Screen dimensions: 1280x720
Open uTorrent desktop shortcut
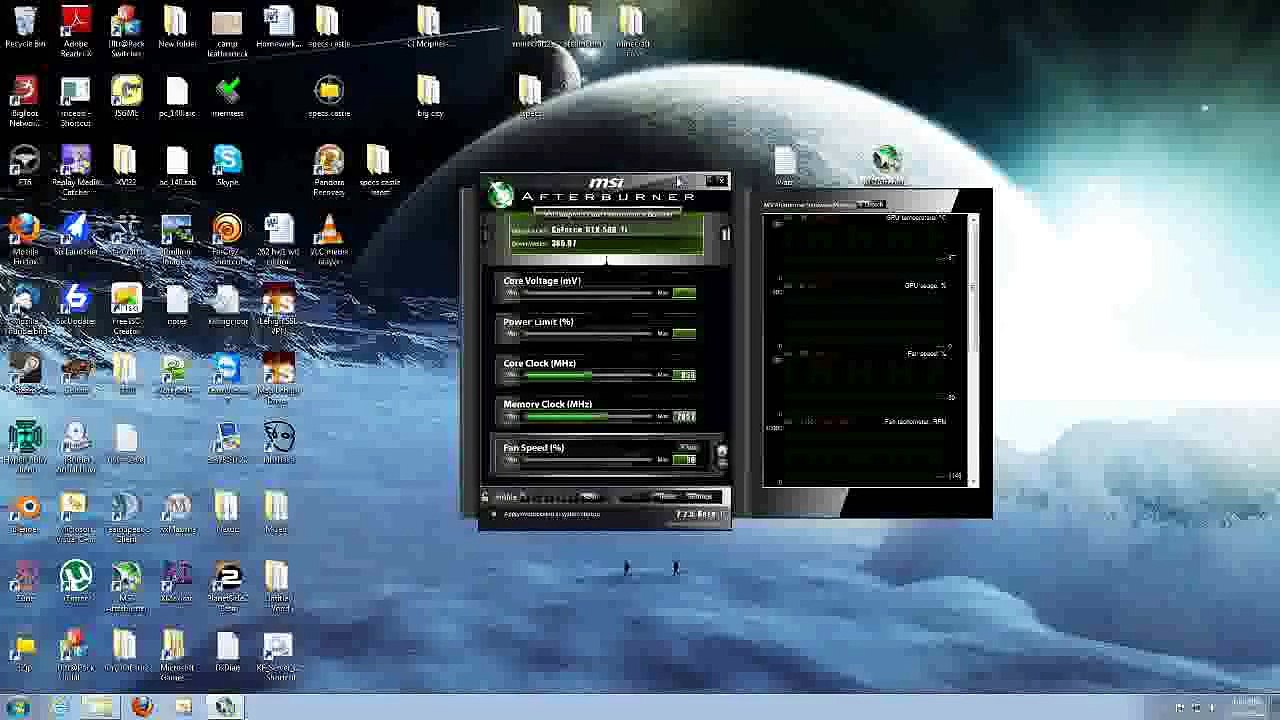[x=76, y=583]
